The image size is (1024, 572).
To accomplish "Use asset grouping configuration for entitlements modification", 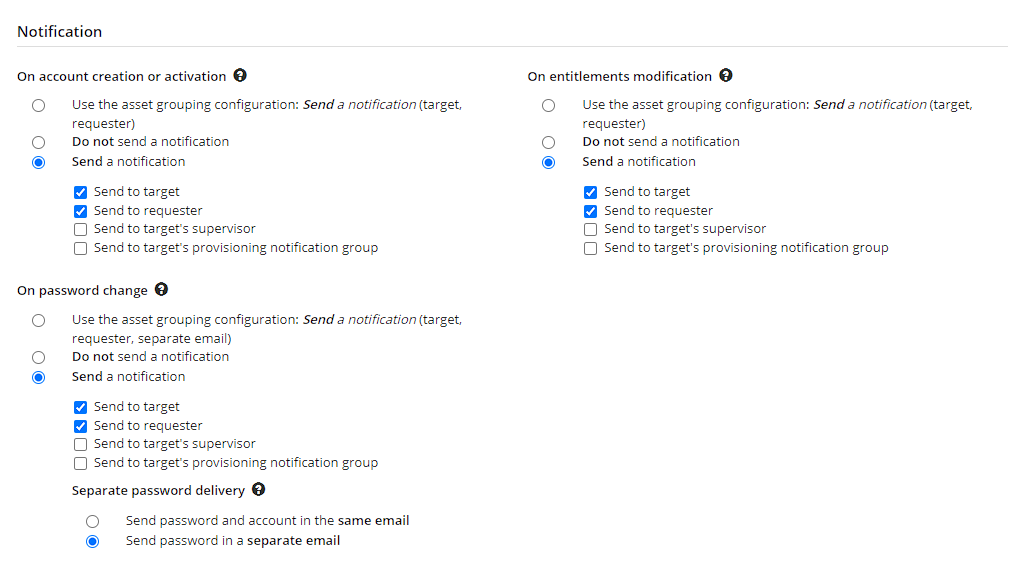I will (x=549, y=105).
